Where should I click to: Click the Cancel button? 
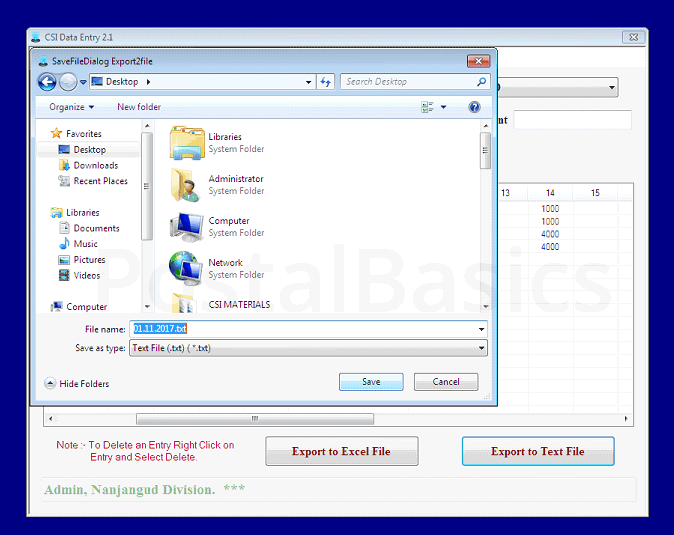pos(445,382)
